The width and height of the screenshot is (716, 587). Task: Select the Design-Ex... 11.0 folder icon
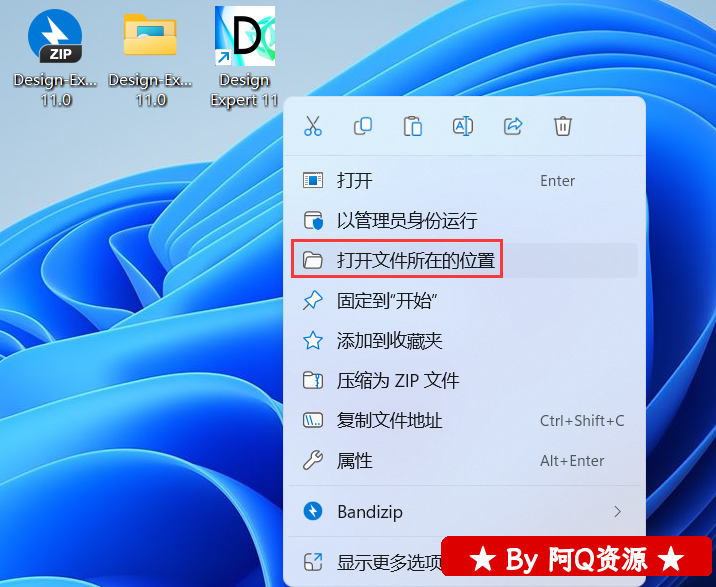tap(150, 35)
